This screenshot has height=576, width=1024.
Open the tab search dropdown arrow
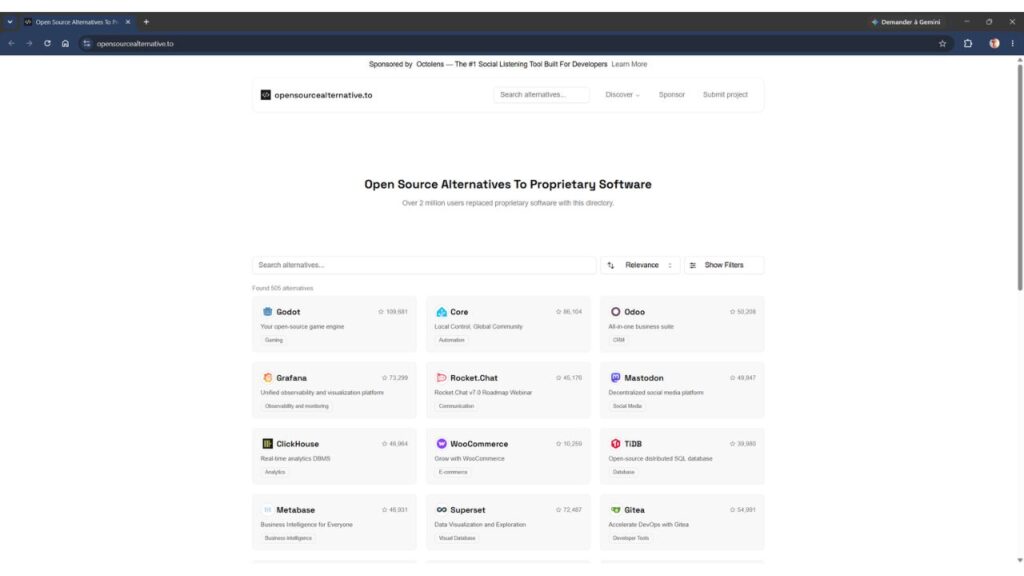[x=10, y=22]
